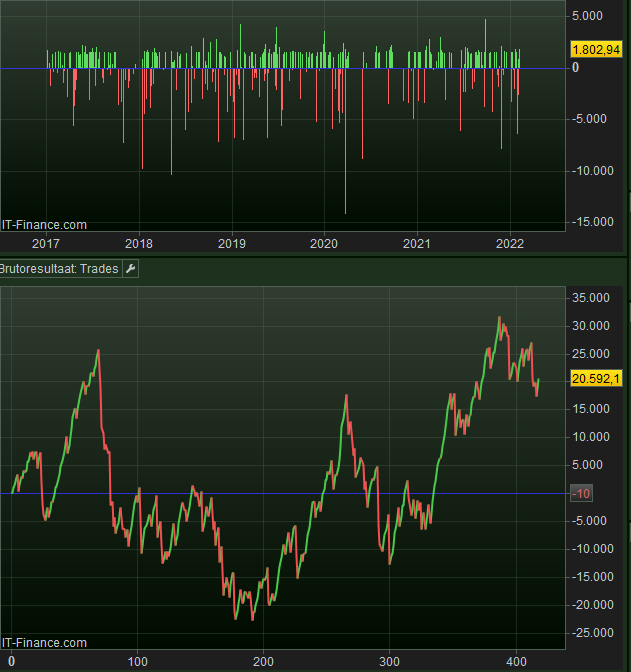Click the largest red loss bar in 2020
631x672 pixels.
click(346, 141)
